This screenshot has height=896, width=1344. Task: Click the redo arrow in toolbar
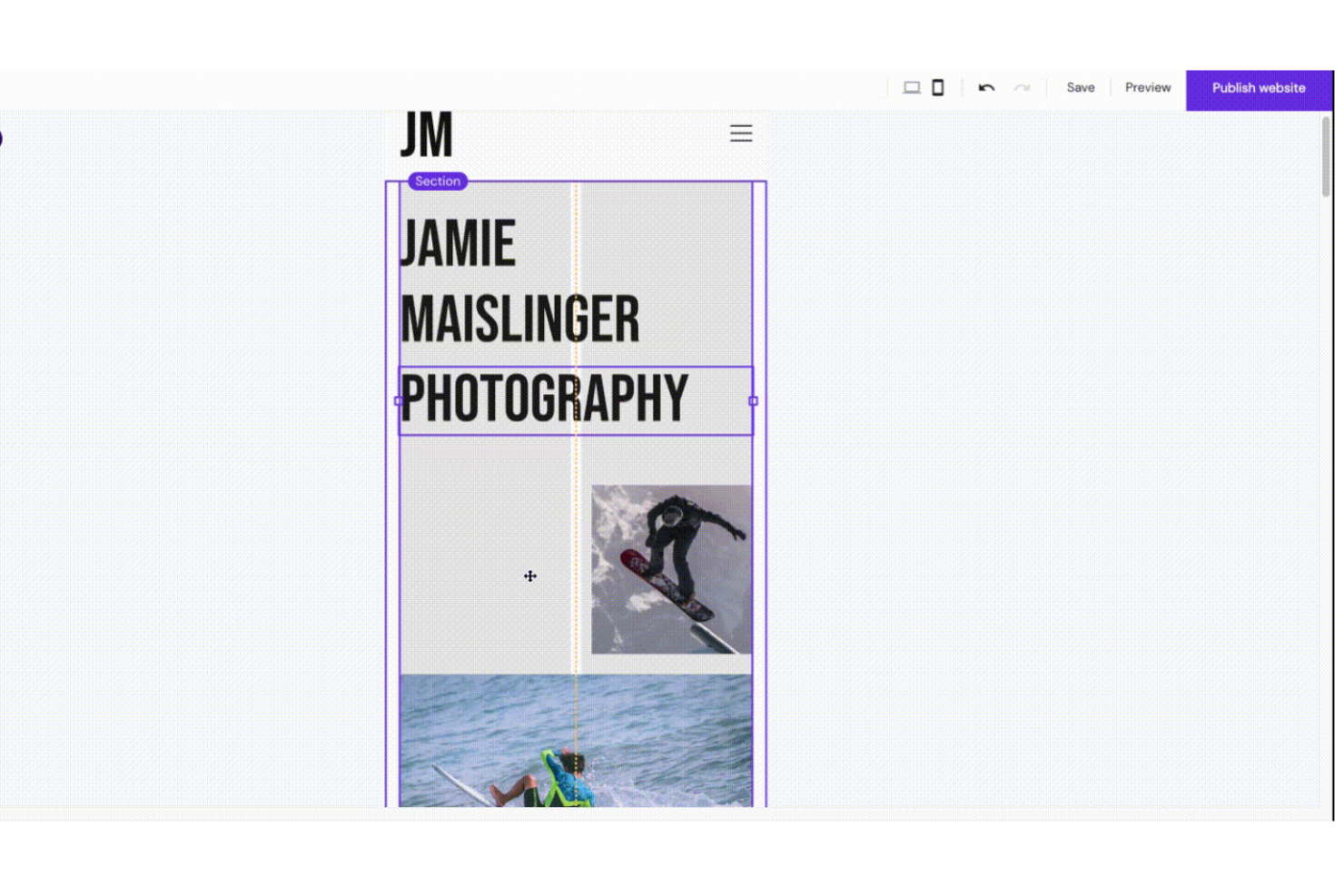(1022, 88)
